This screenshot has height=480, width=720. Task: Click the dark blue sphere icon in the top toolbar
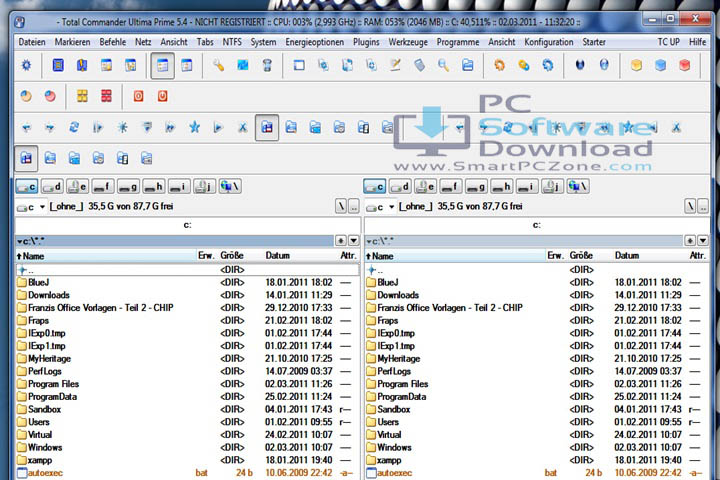580,65
